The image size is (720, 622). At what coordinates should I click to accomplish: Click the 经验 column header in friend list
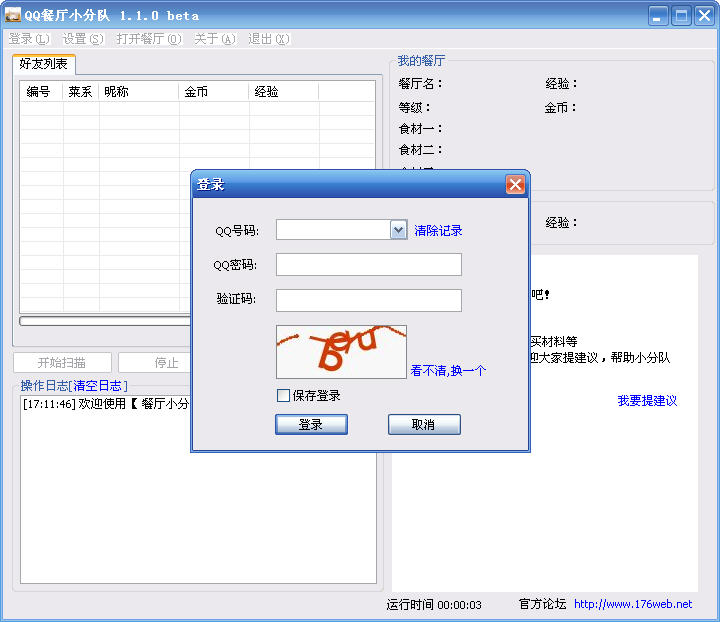[283, 91]
